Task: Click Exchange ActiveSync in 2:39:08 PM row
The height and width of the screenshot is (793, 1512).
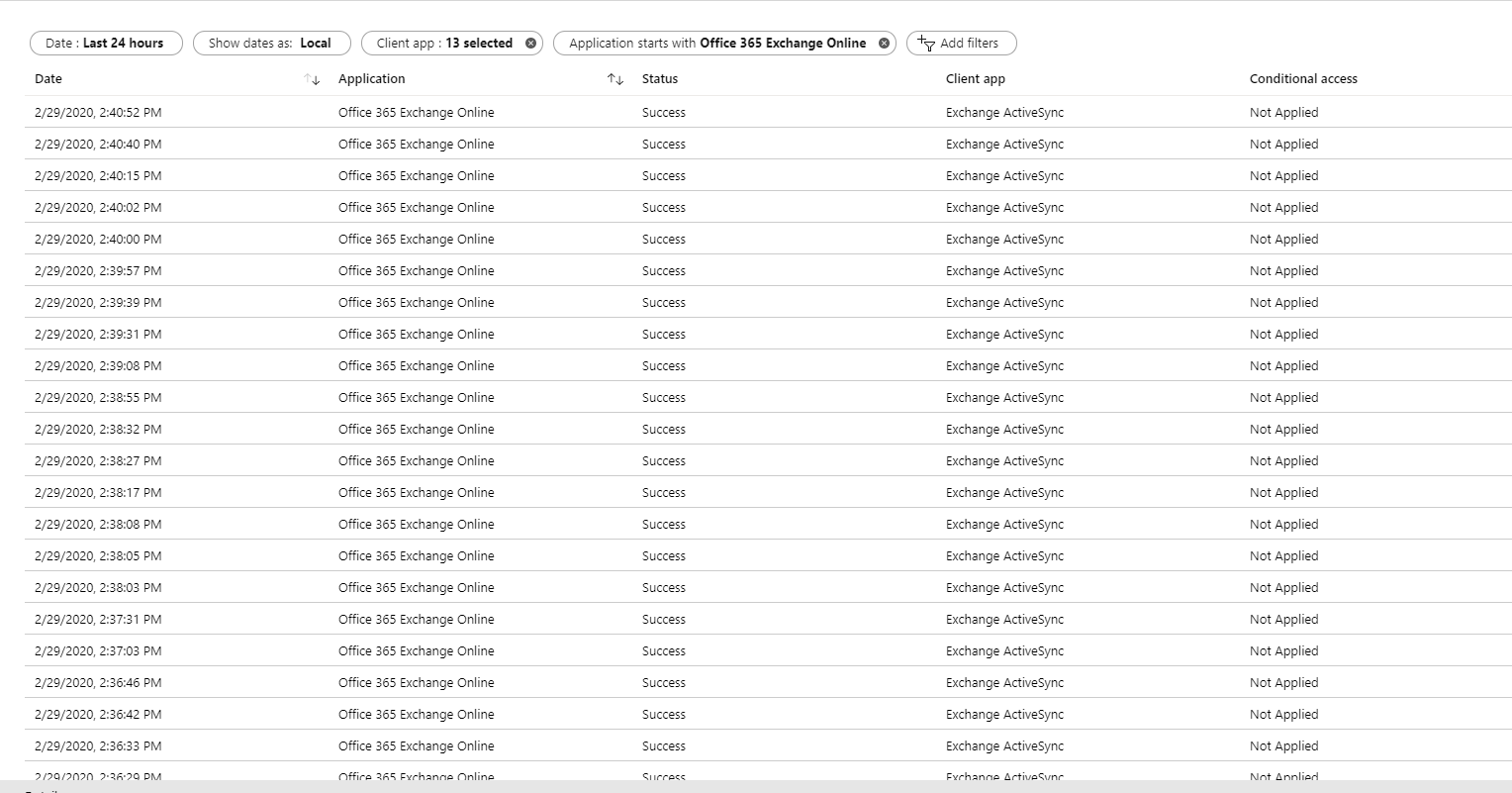Action: [x=1004, y=366]
